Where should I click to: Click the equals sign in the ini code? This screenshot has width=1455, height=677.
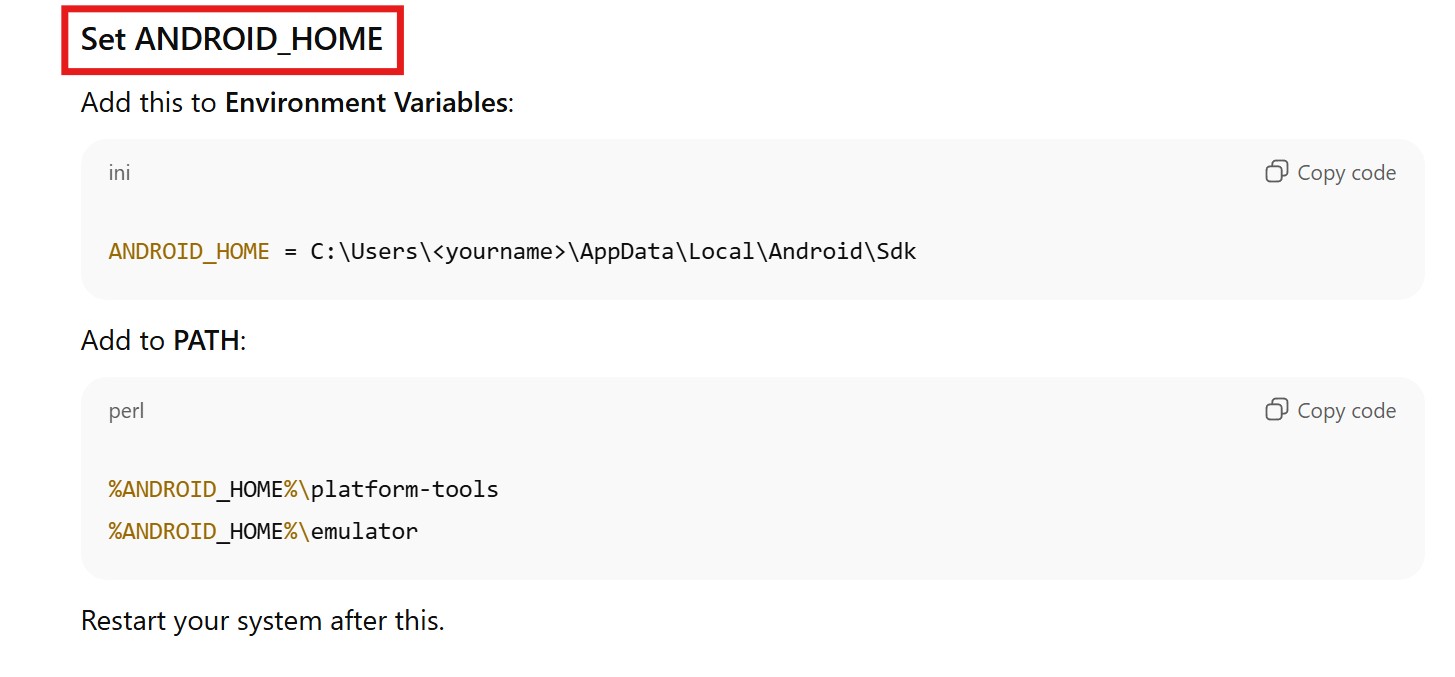click(290, 251)
